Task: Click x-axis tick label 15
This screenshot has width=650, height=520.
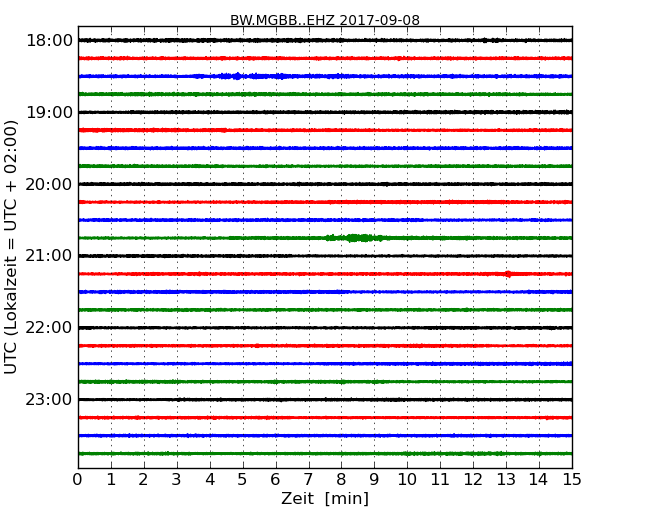Action: (x=572, y=479)
